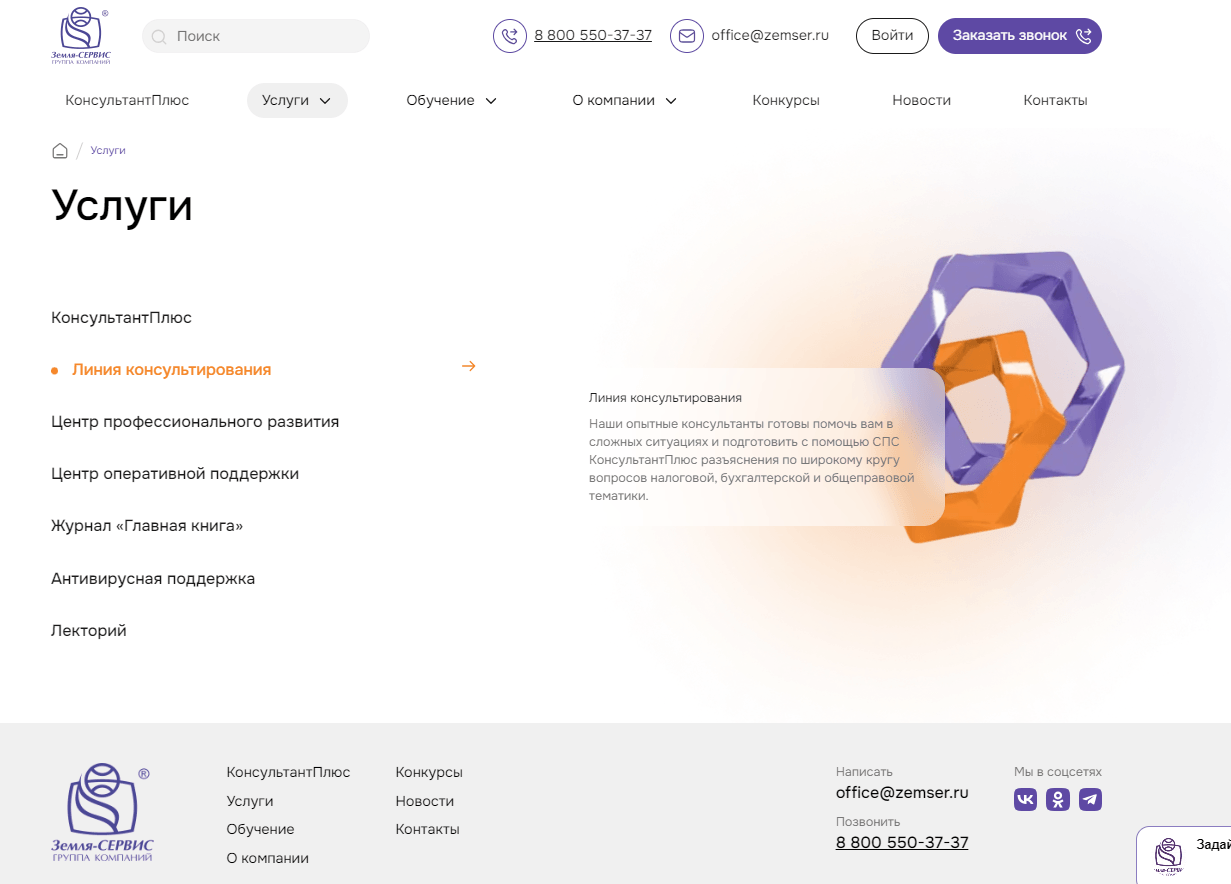Open the Odnoklassniki social icon

(x=1058, y=799)
